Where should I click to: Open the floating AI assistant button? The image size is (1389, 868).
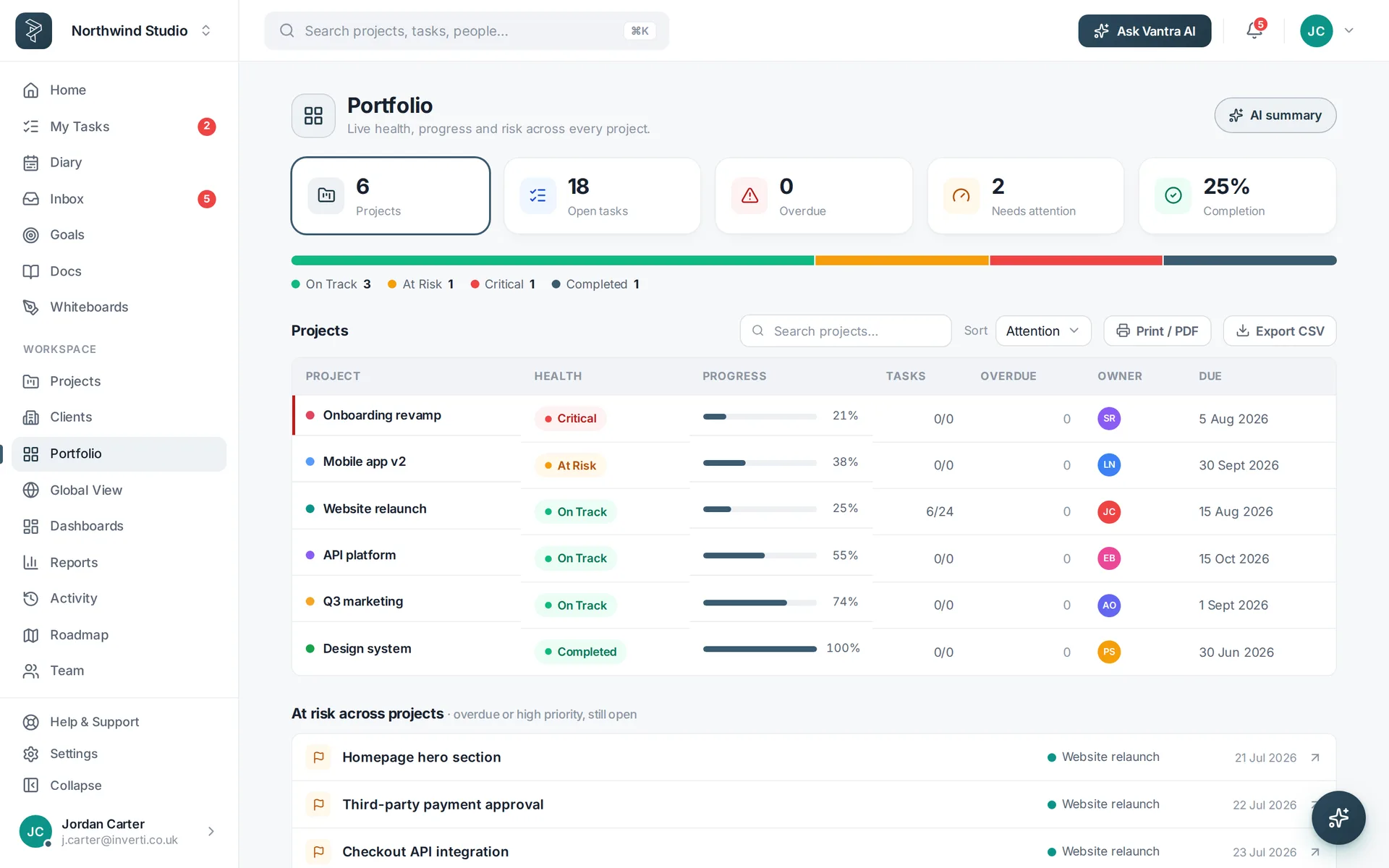[x=1338, y=817]
